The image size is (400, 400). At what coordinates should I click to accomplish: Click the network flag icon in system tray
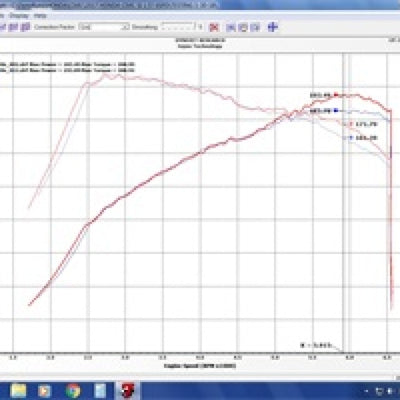[379, 391]
